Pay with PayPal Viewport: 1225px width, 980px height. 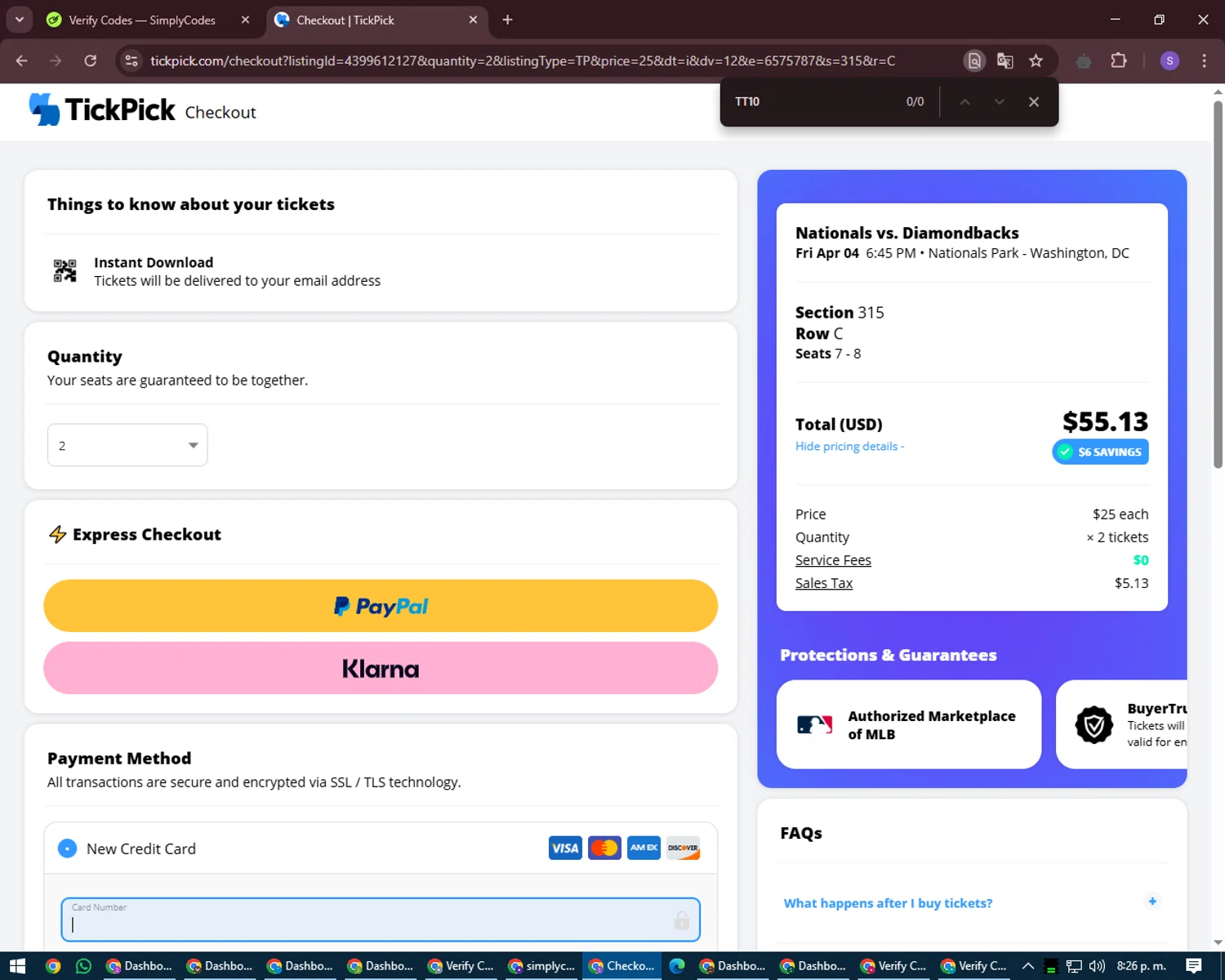pyautogui.click(x=381, y=606)
